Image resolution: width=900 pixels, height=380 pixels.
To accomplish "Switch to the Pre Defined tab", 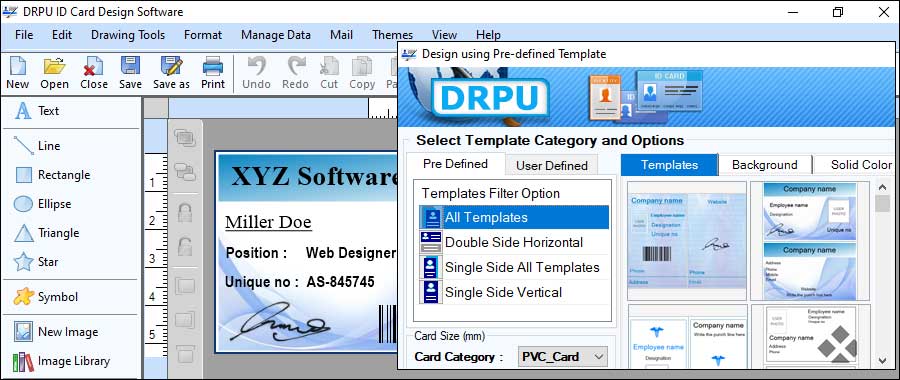I will [x=455, y=164].
